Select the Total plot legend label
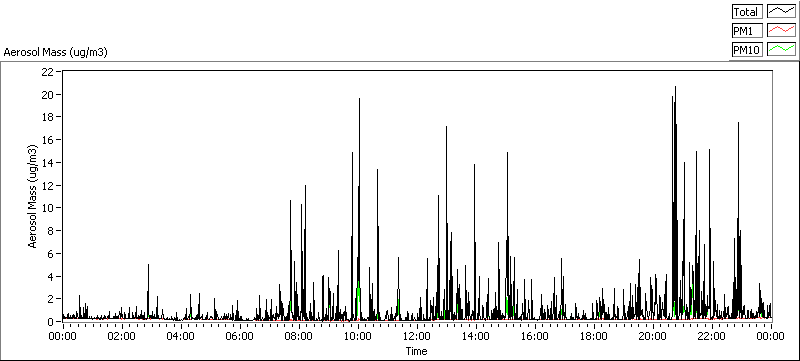Screen dimensions: 800x361 click(x=746, y=12)
